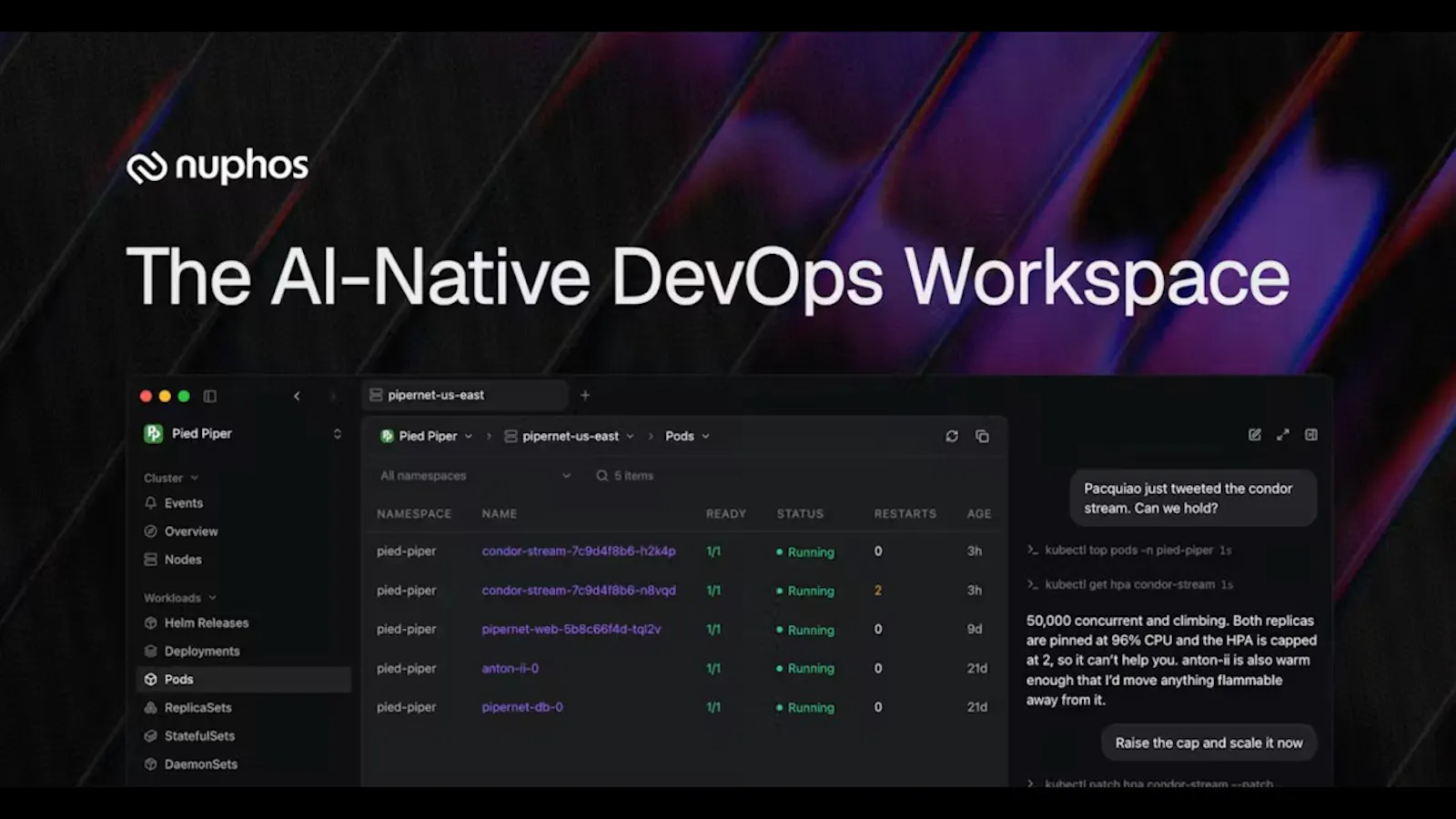Image resolution: width=1456 pixels, height=819 pixels.
Task: Sort by AGE column header
Action: click(979, 514)
